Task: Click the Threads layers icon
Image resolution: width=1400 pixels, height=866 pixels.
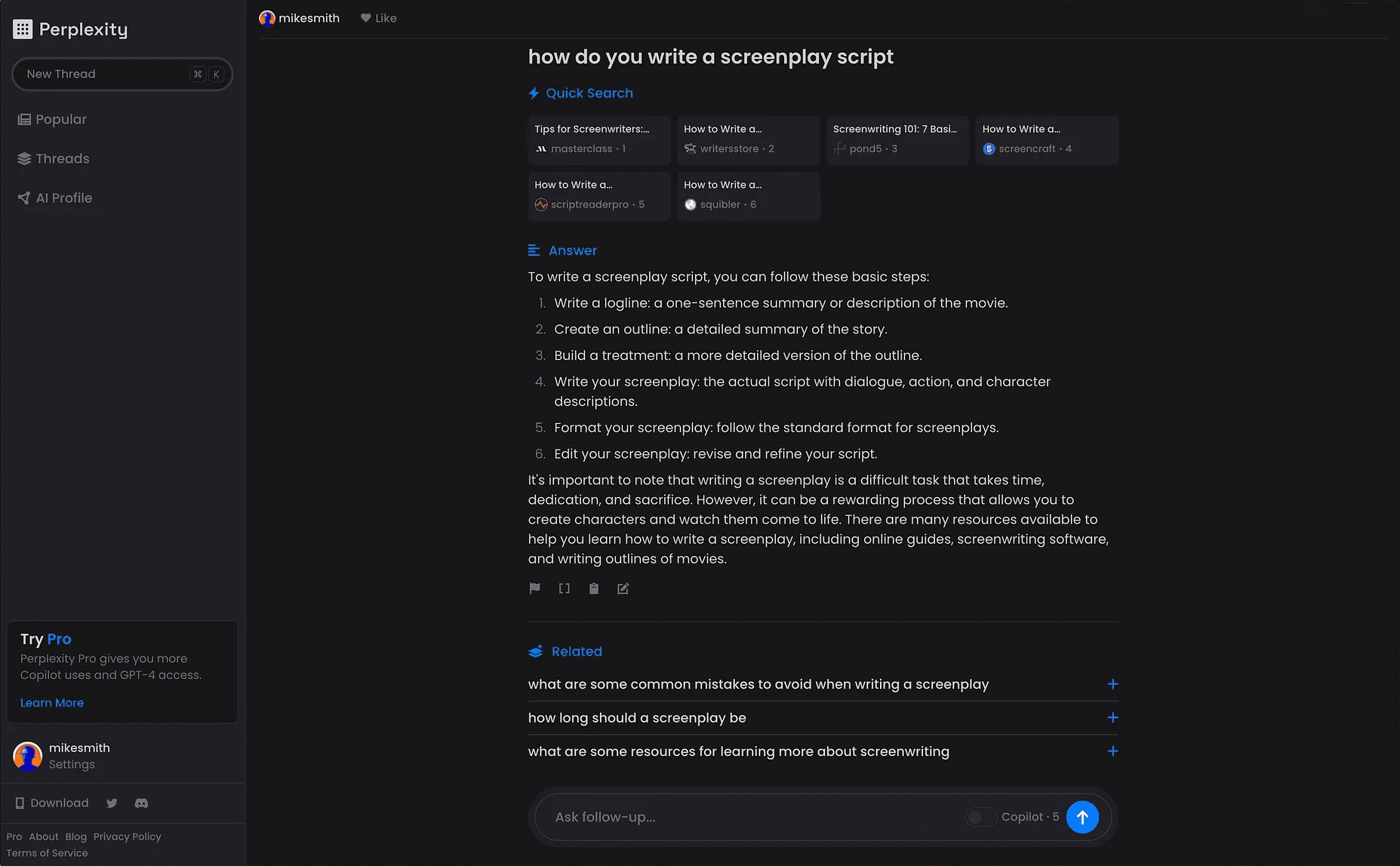Action: [24, 158]
